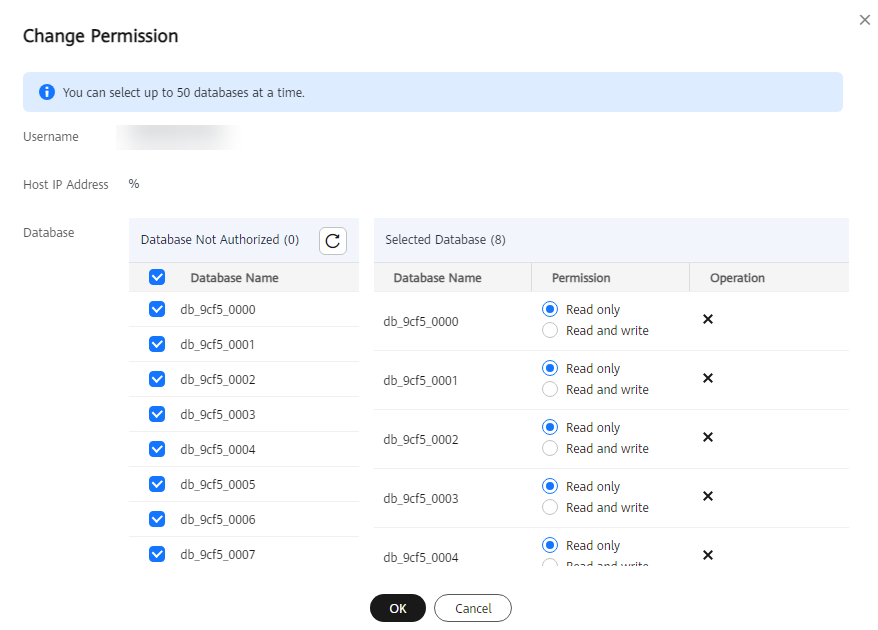Select Read only for db_9cf5_0000
878x630 pixels.
pyautogui.click(x=550, y=309)
